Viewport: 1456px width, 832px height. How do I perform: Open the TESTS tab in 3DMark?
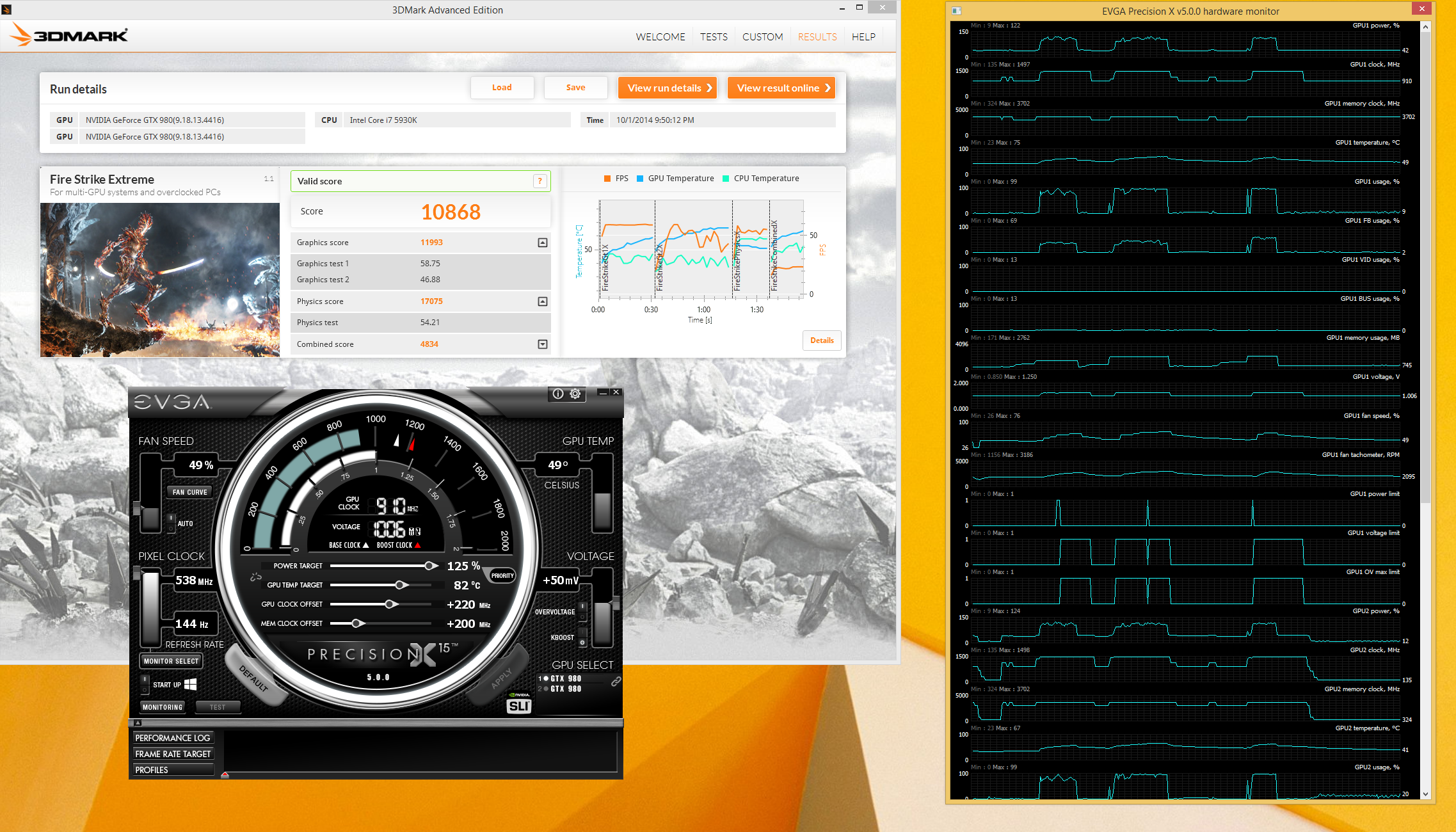click(x=714, y=36)
